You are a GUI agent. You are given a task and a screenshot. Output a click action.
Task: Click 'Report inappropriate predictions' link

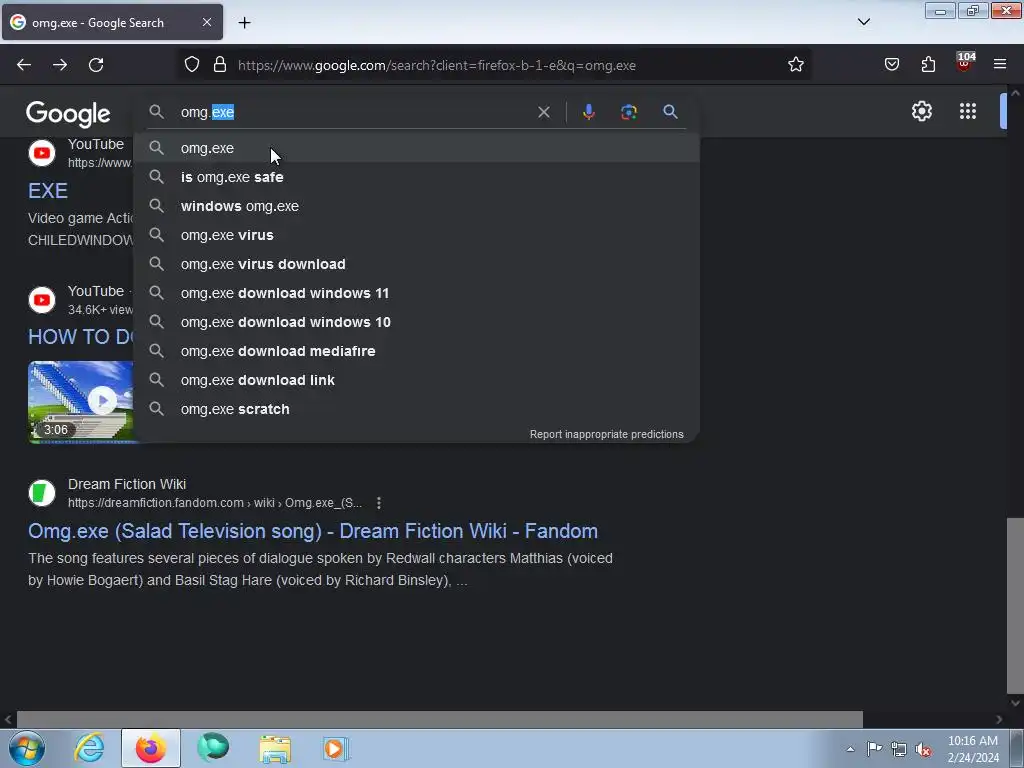[x=607, y=434]
